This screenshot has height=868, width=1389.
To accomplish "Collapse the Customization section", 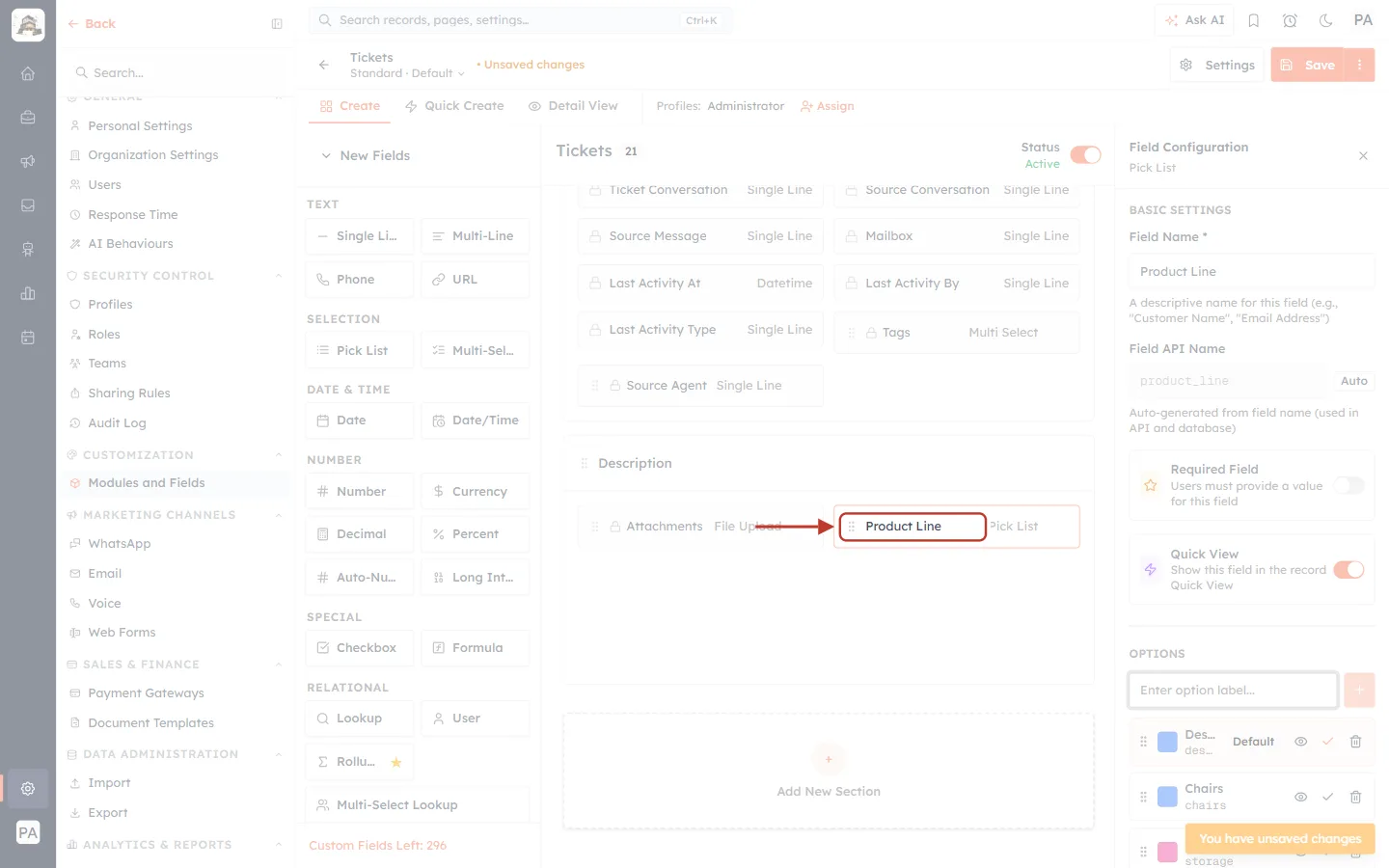I will [x=279, y=455].
